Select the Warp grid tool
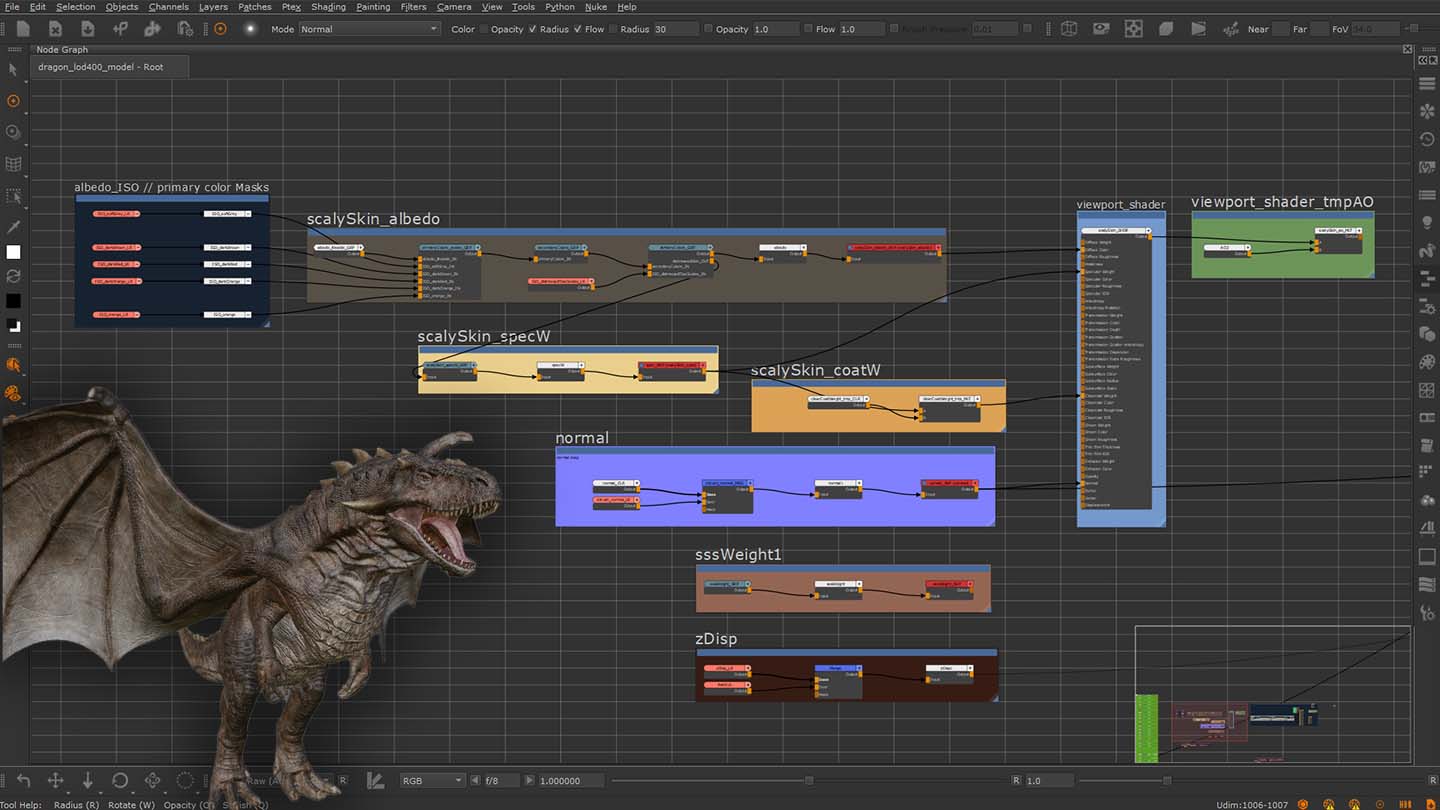The height and width of the screenshot is (810, 1440). click(14, 163)
